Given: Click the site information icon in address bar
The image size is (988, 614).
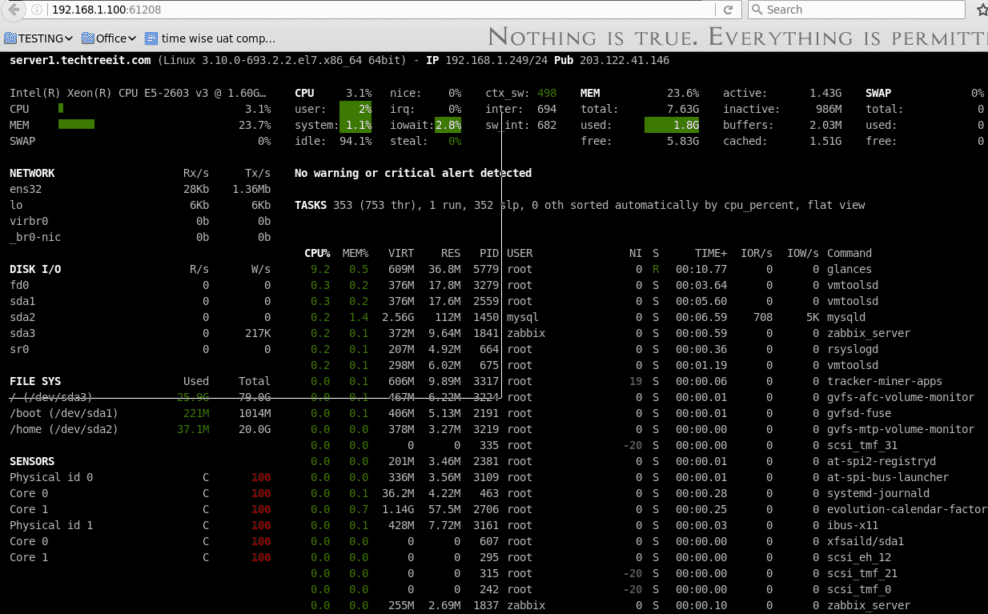Looking at the screenshot, I should click(39, 9).
